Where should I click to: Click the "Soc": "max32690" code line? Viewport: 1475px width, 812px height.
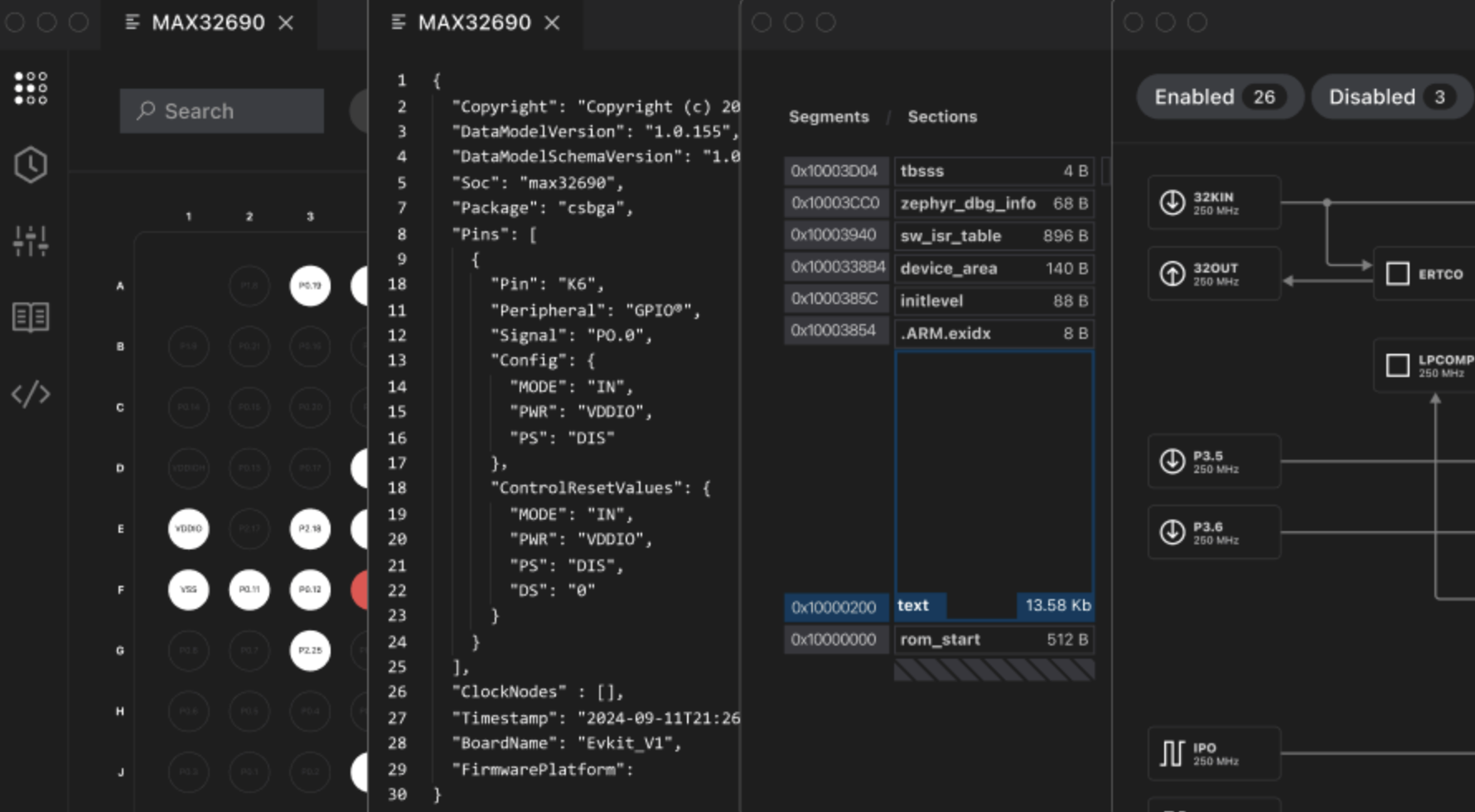click(538, 182)
